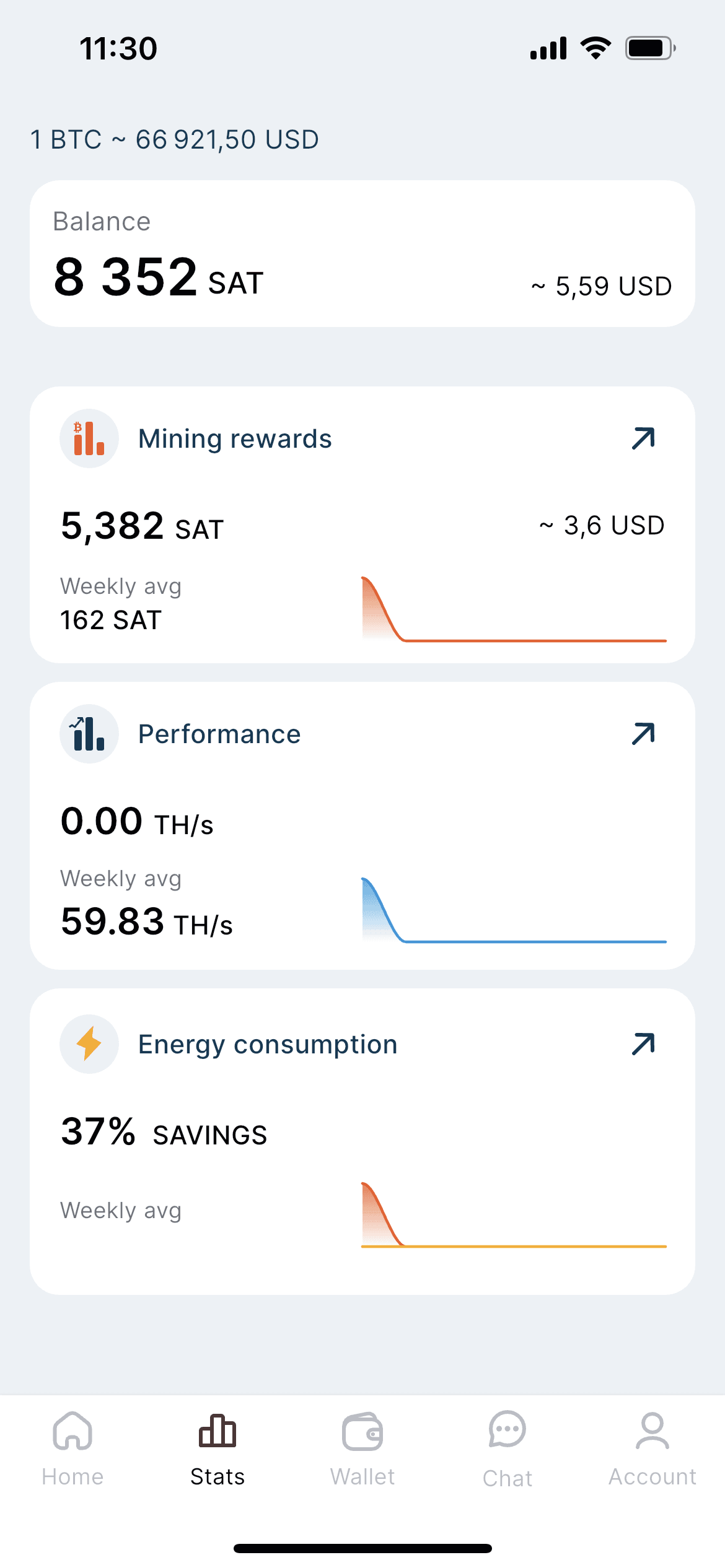Tap the Energy consumption lightning bolt icon

89,1044
